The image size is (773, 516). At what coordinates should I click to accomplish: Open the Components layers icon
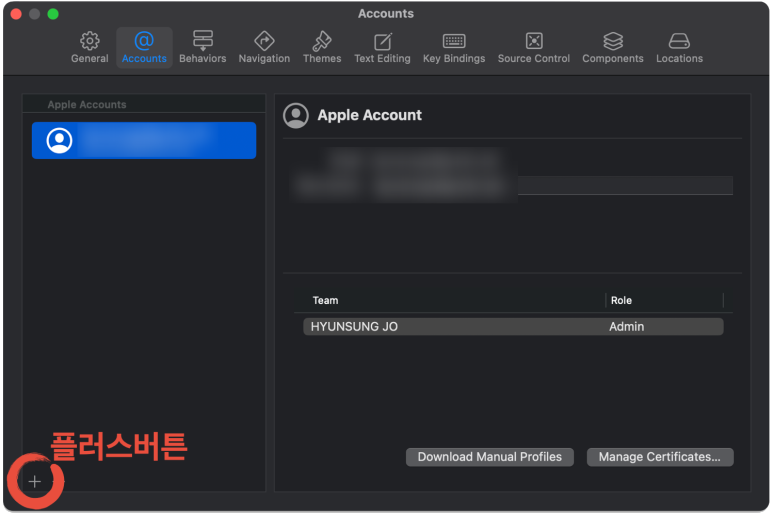click(613, 41)
